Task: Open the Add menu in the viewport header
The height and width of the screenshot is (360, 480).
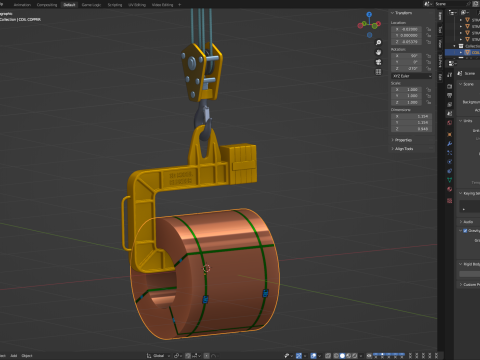Action: coord(14,356)
